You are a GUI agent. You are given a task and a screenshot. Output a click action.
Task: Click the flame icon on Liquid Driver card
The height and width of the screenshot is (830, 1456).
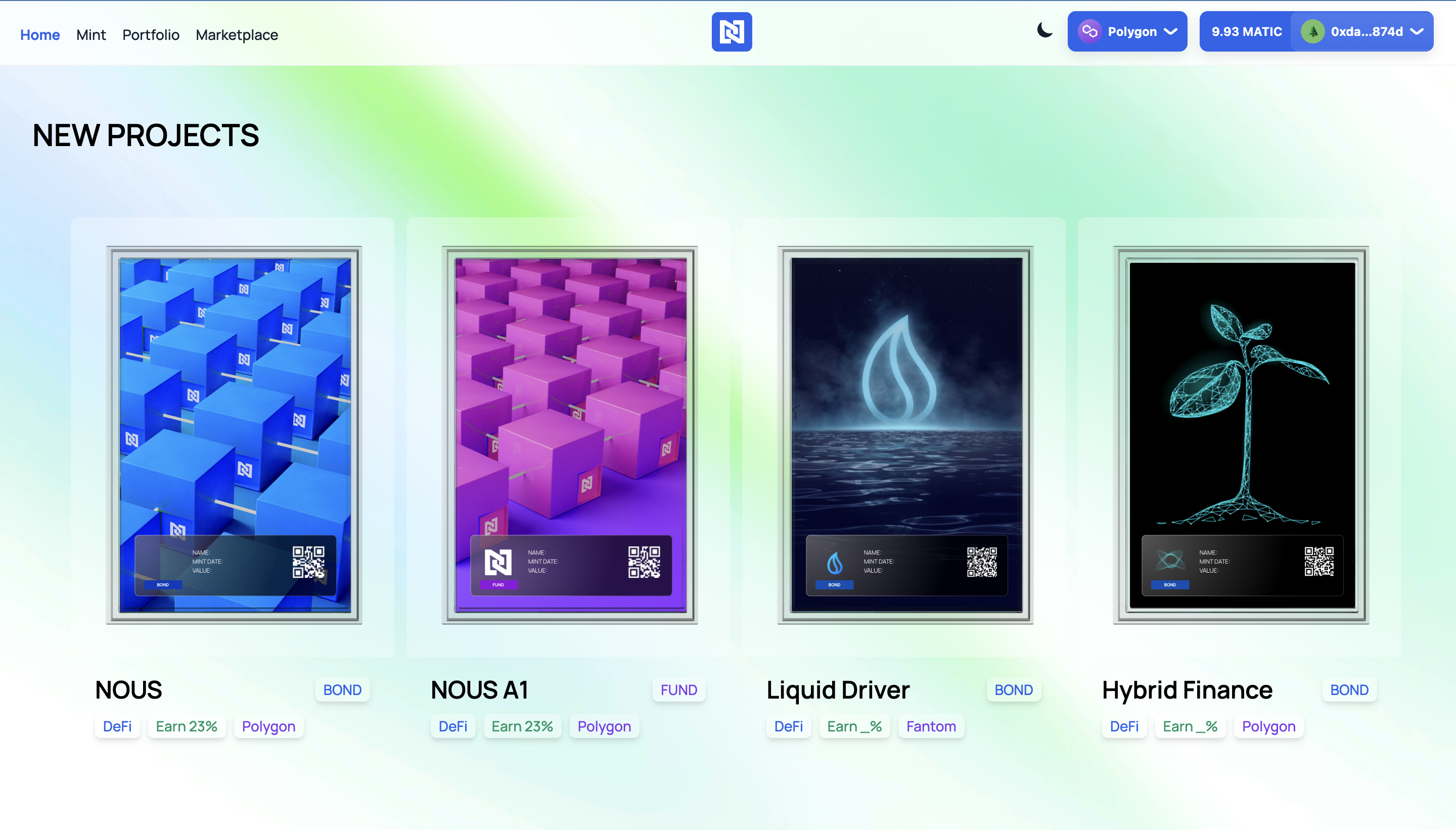pyautogui.click(x=835, y=563)
